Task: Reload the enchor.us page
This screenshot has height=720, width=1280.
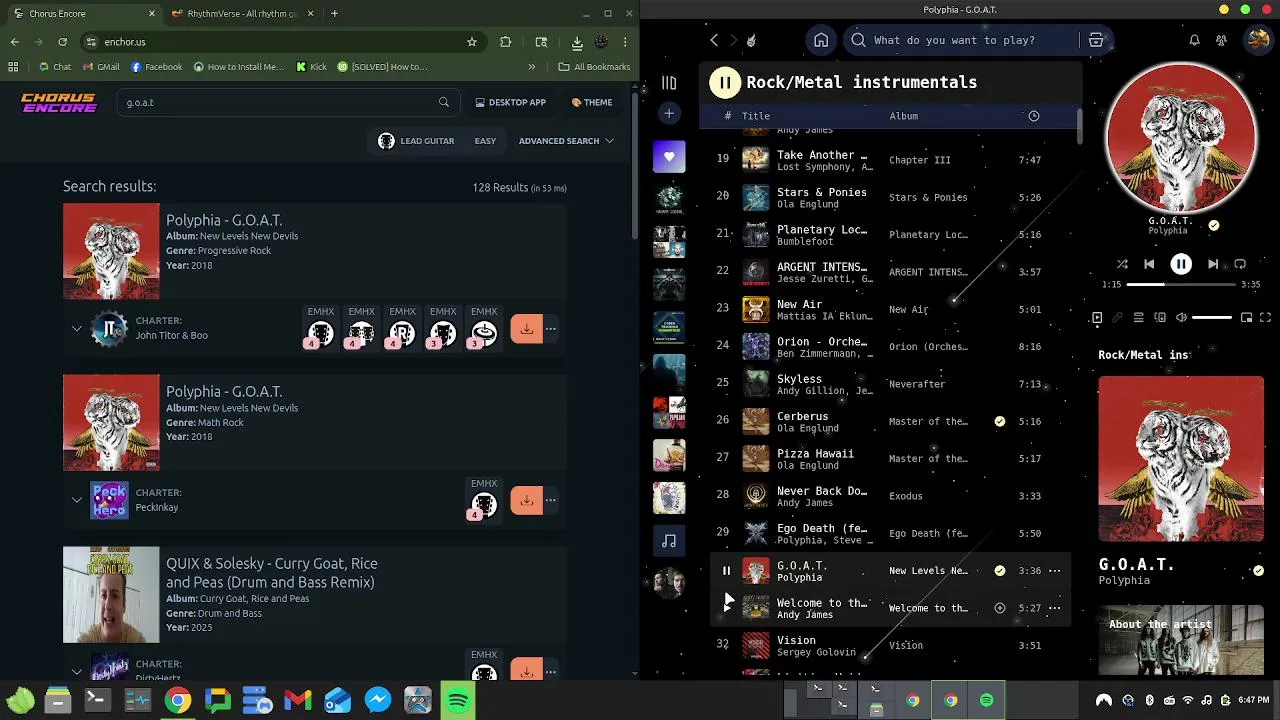Action: pos(62,42)
